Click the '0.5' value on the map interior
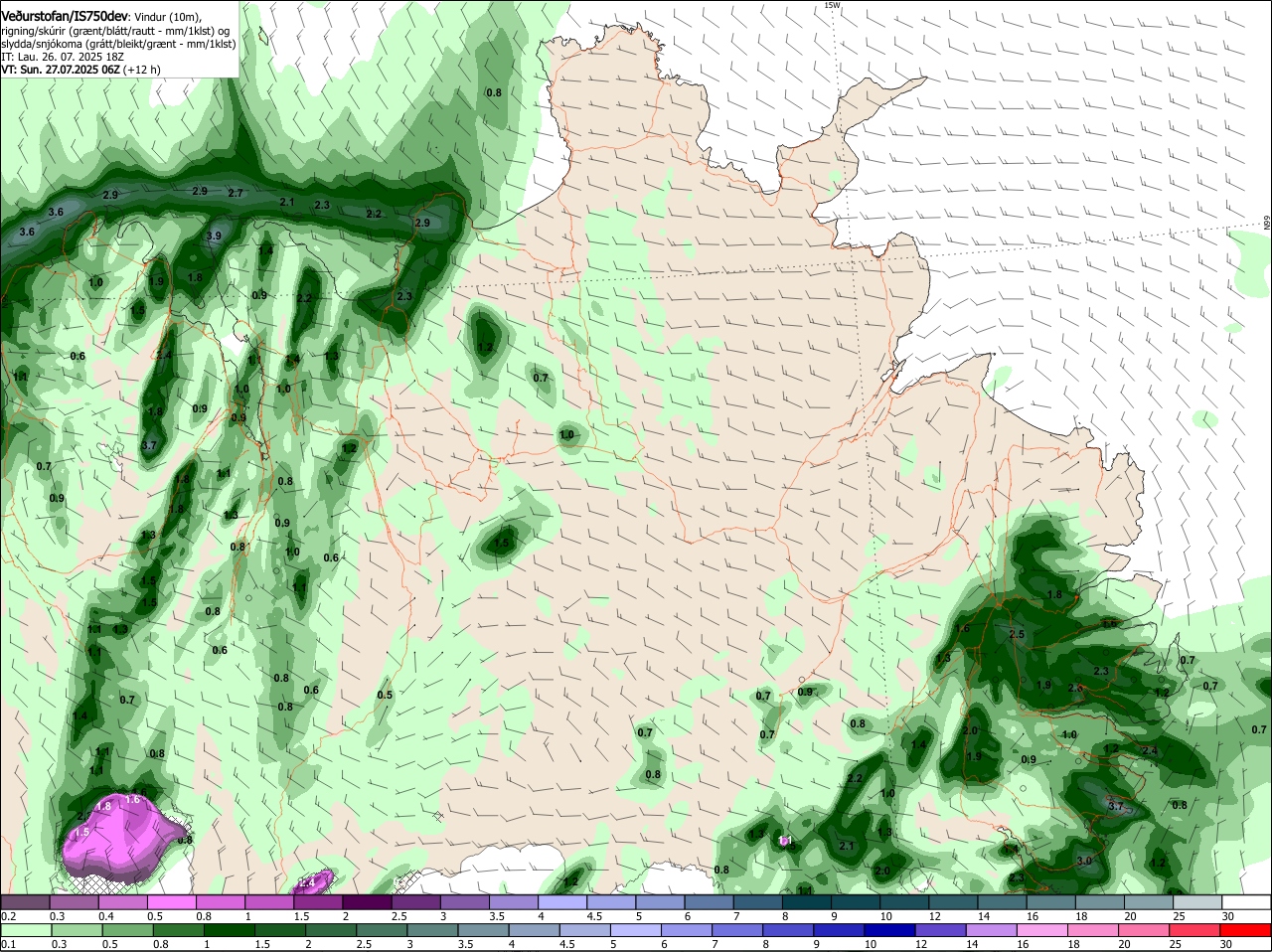The width and height of the screenshot is (1272, 952). pos(385,695)
